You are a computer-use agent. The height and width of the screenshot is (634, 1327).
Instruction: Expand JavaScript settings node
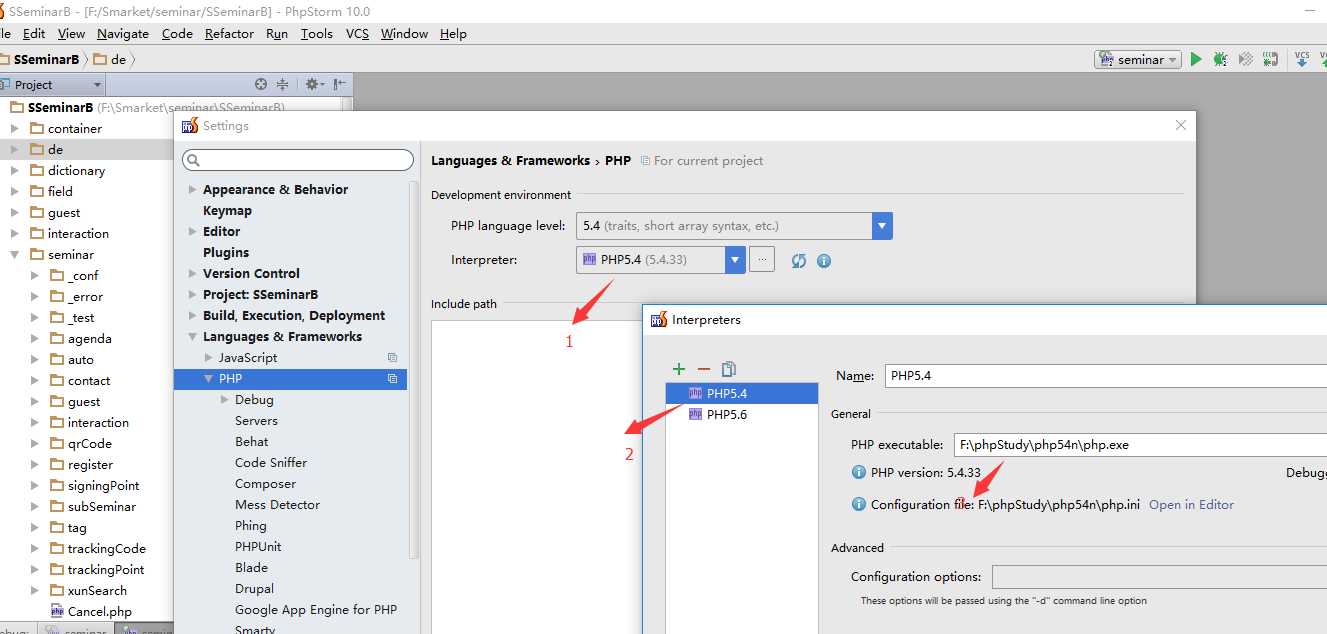[208, 357]
